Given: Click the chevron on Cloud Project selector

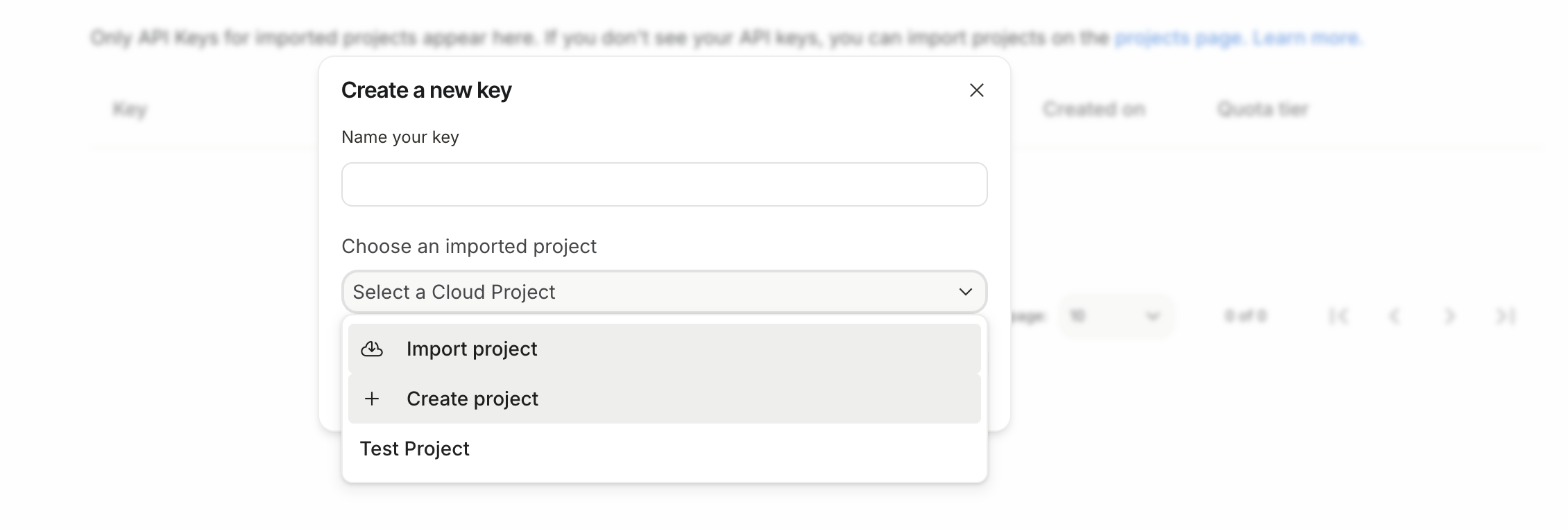Looking at the screenshot, I should pos(965,292).
